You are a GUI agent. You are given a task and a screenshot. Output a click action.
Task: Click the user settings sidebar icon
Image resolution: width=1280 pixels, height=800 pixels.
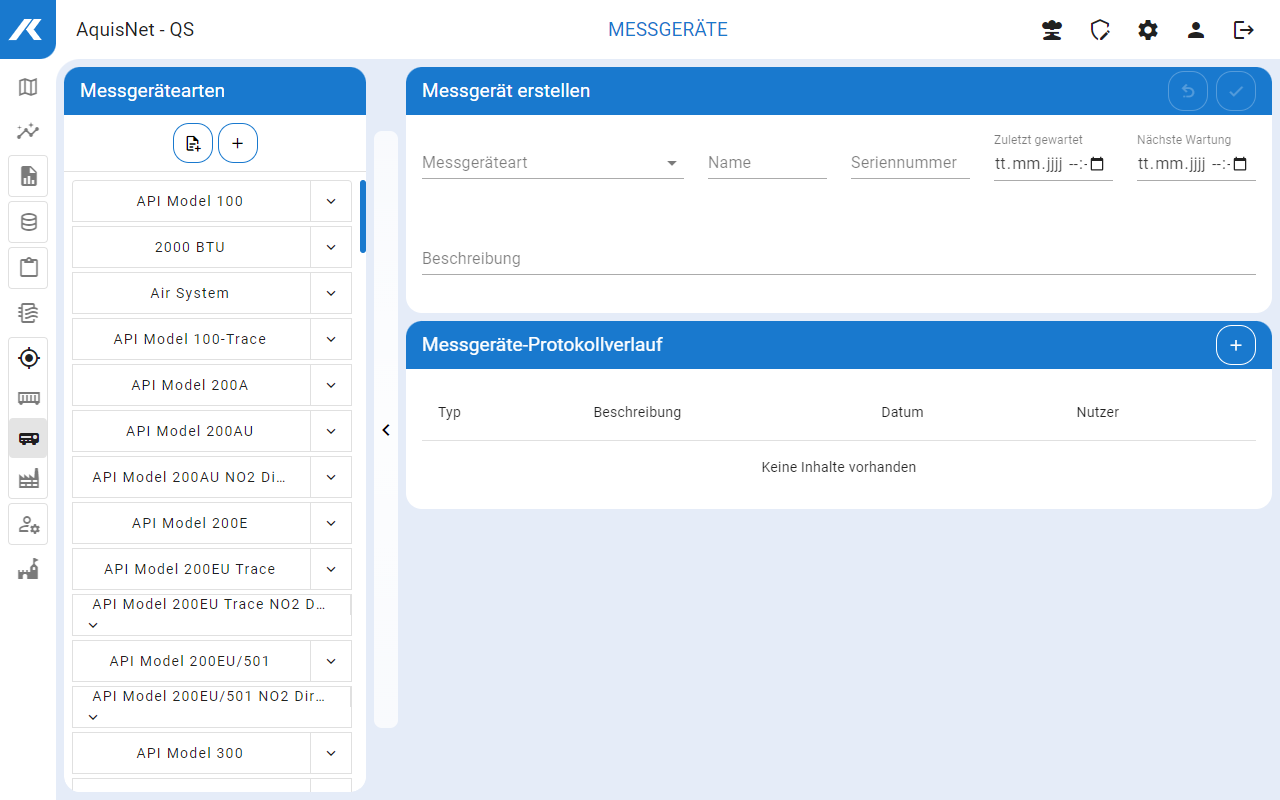tap(28, 524)
